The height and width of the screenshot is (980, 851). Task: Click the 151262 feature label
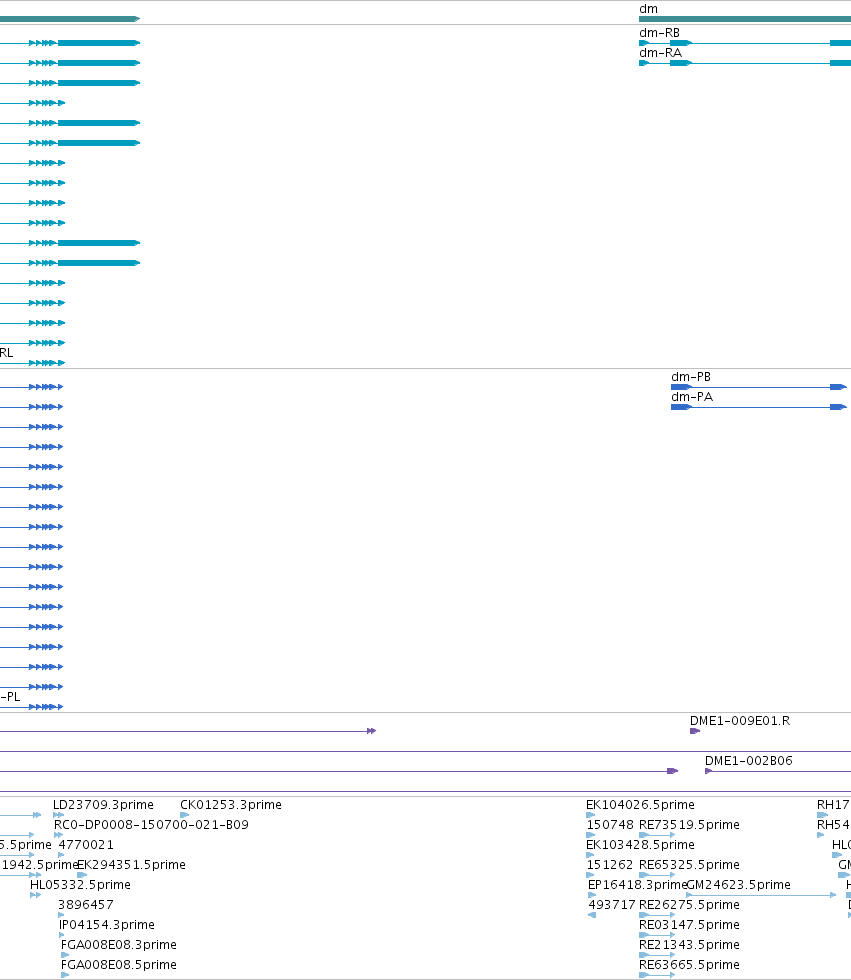(x=610, y=865)
